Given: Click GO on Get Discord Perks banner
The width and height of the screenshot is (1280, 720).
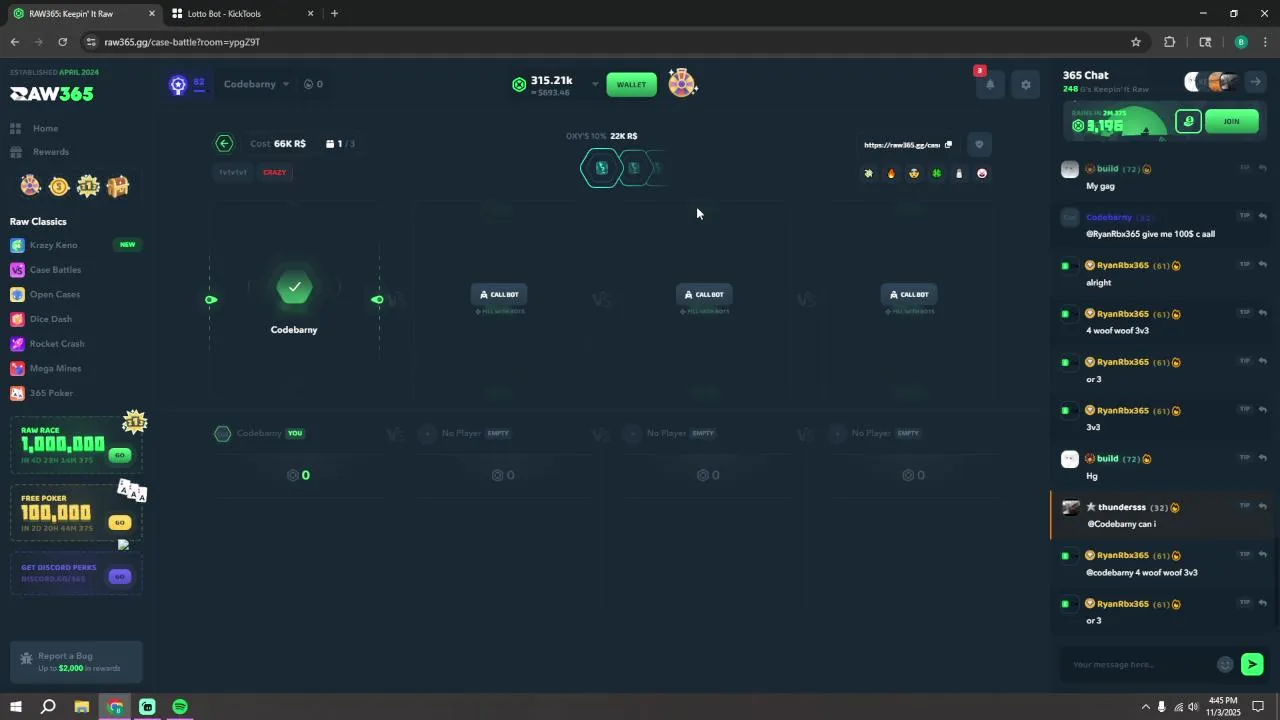Looking at the screenshot, I should coord(120,577).
